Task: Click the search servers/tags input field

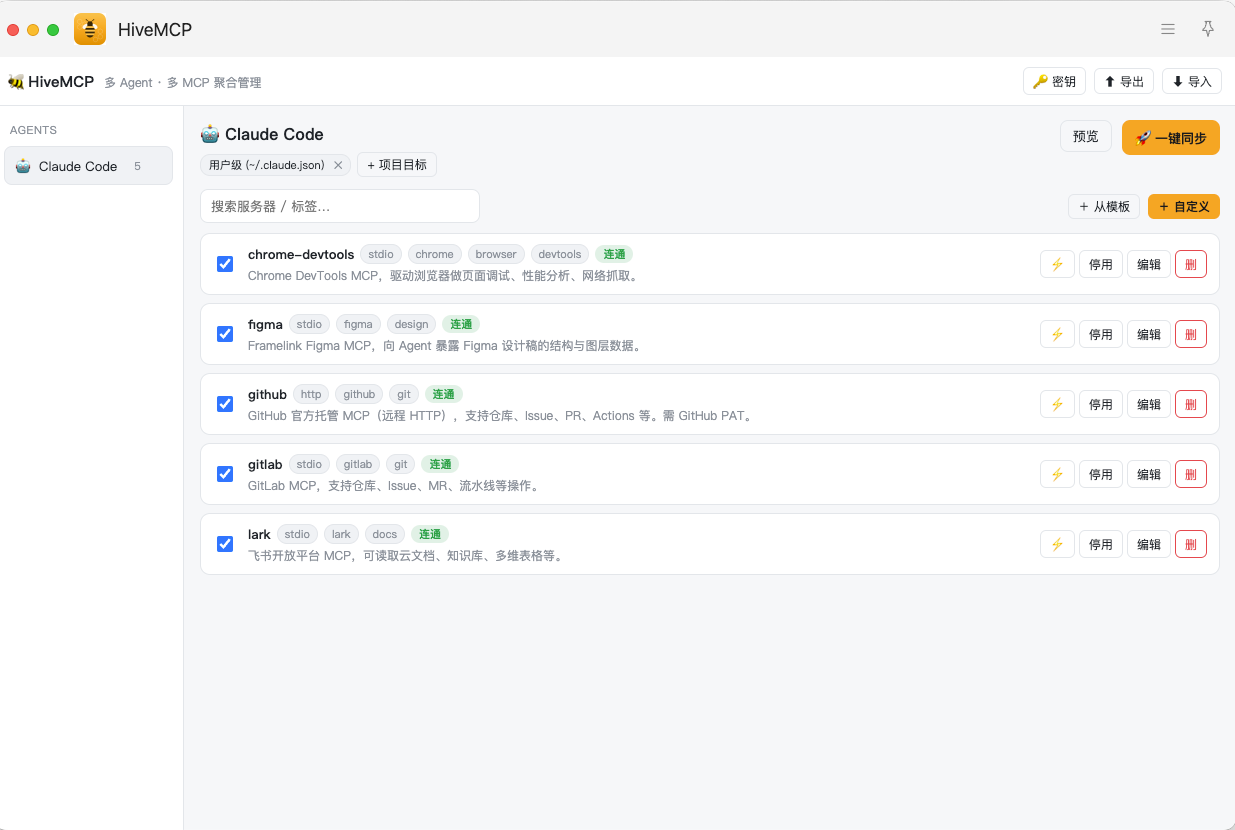Action: click(340, 206)
